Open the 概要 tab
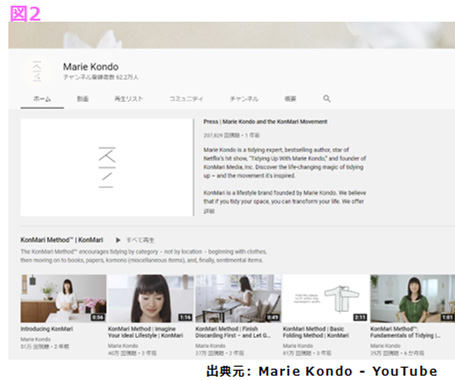The image size is (455, 380). (x=290, y=99)
